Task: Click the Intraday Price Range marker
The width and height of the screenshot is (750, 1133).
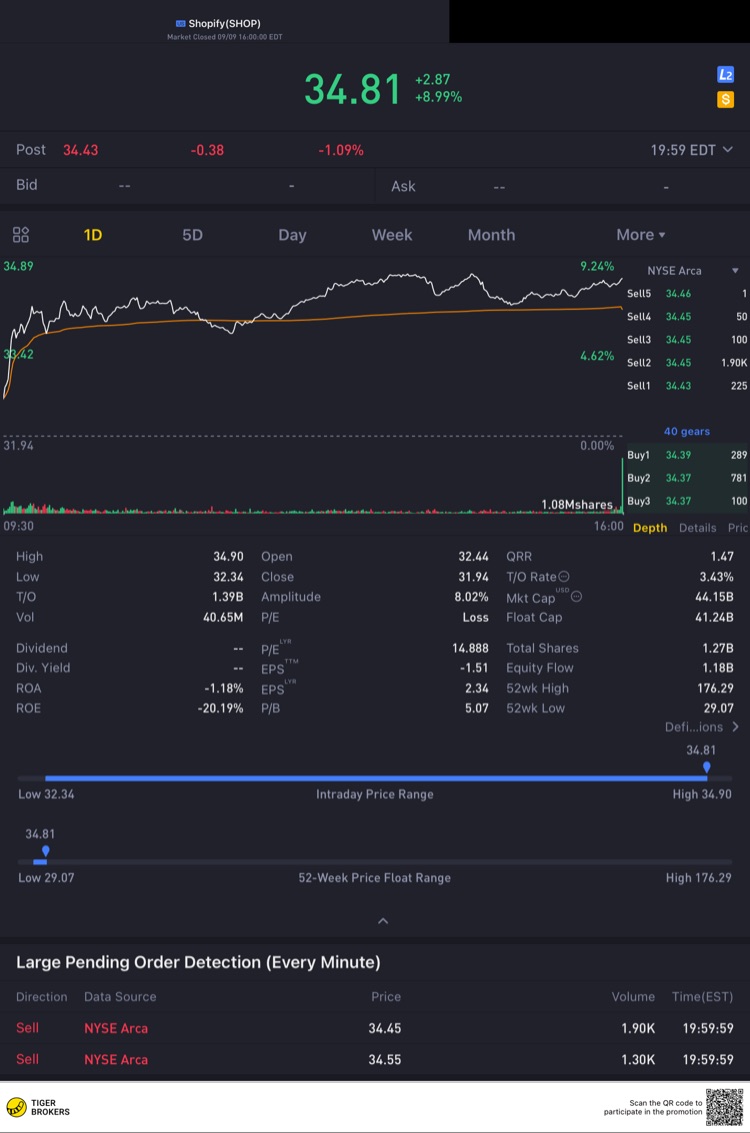Action: (x=707, y=767)
